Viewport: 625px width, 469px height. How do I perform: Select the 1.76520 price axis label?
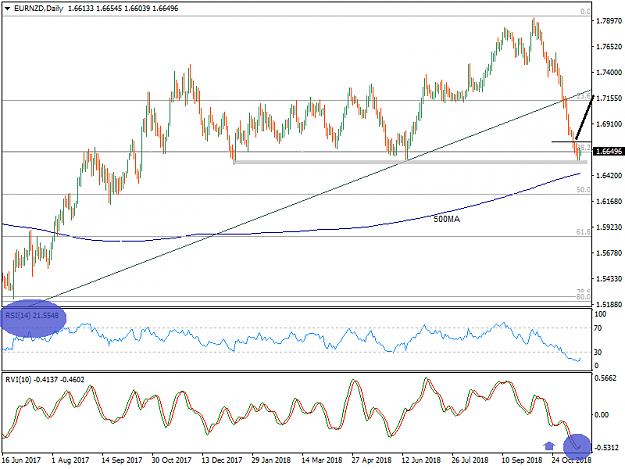[x=609, y=47]
